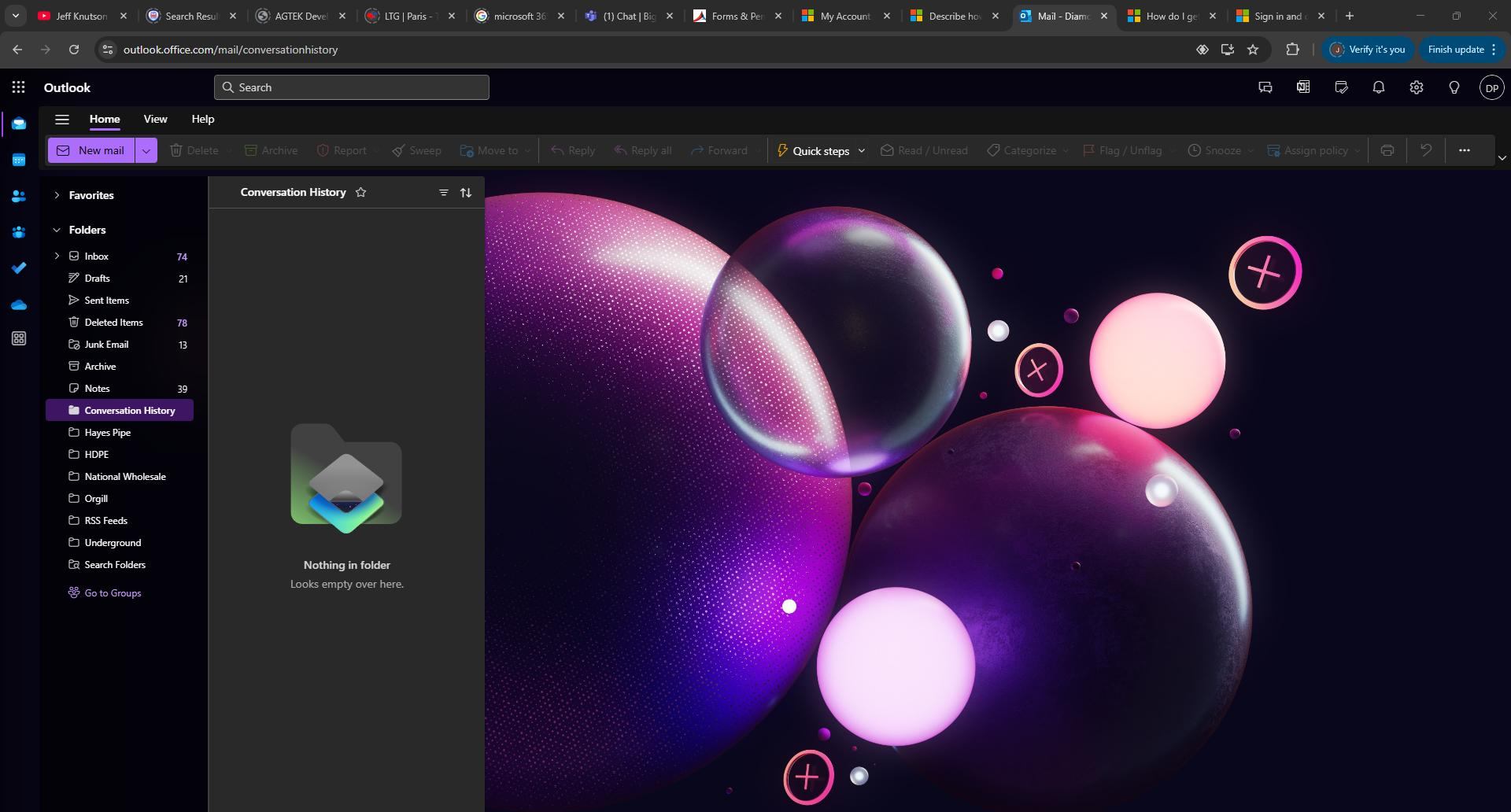Change sort order with the arrows icon
Viewport: 1511px width, 812px height.
point(466,193)
